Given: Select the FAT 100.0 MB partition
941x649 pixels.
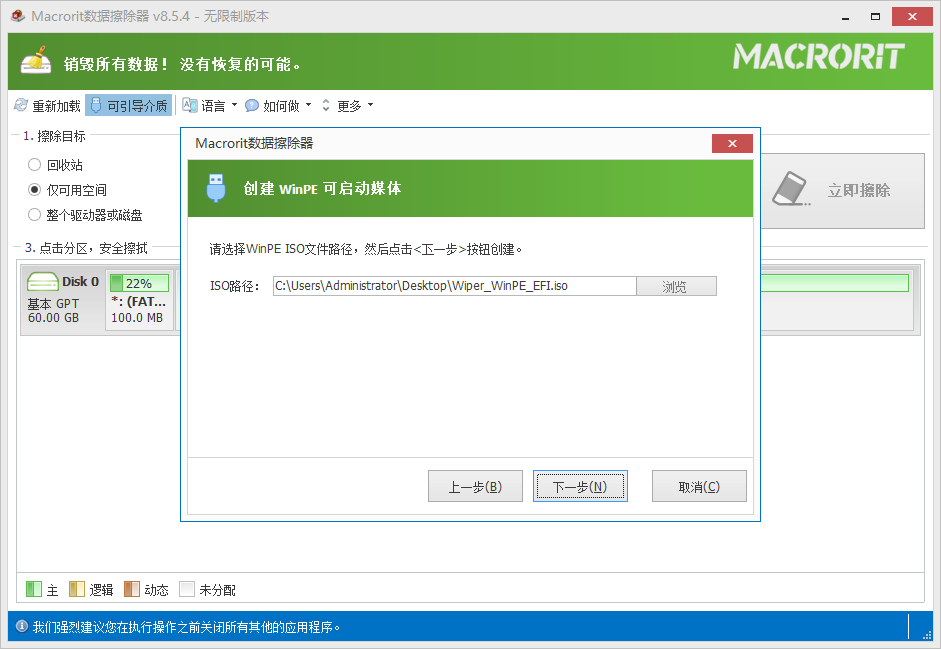Looking at the screenshot, I should (x=139, y=300).
